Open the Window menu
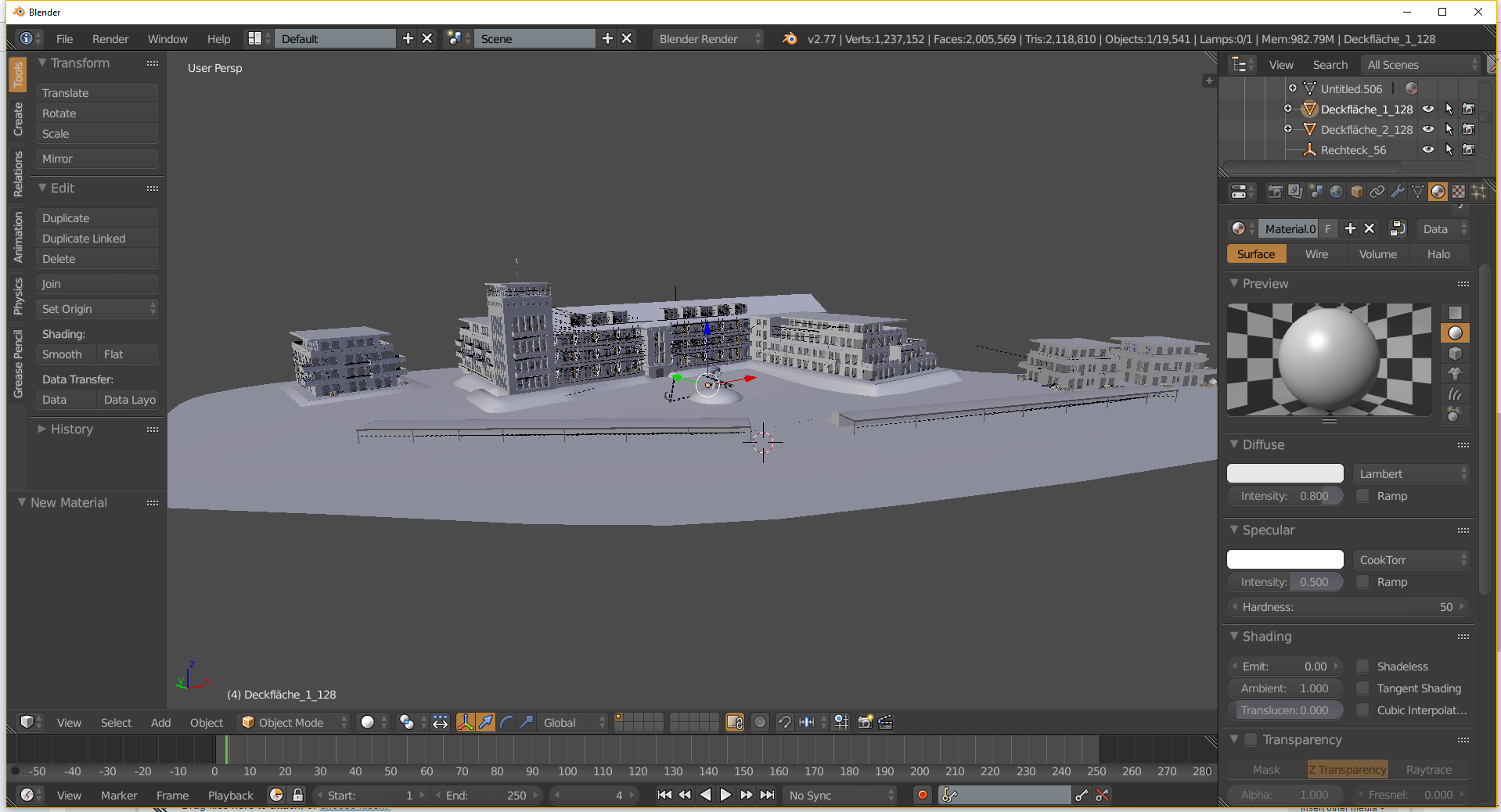This screenshot has height=812, width=1501. [x=167, y=38]
